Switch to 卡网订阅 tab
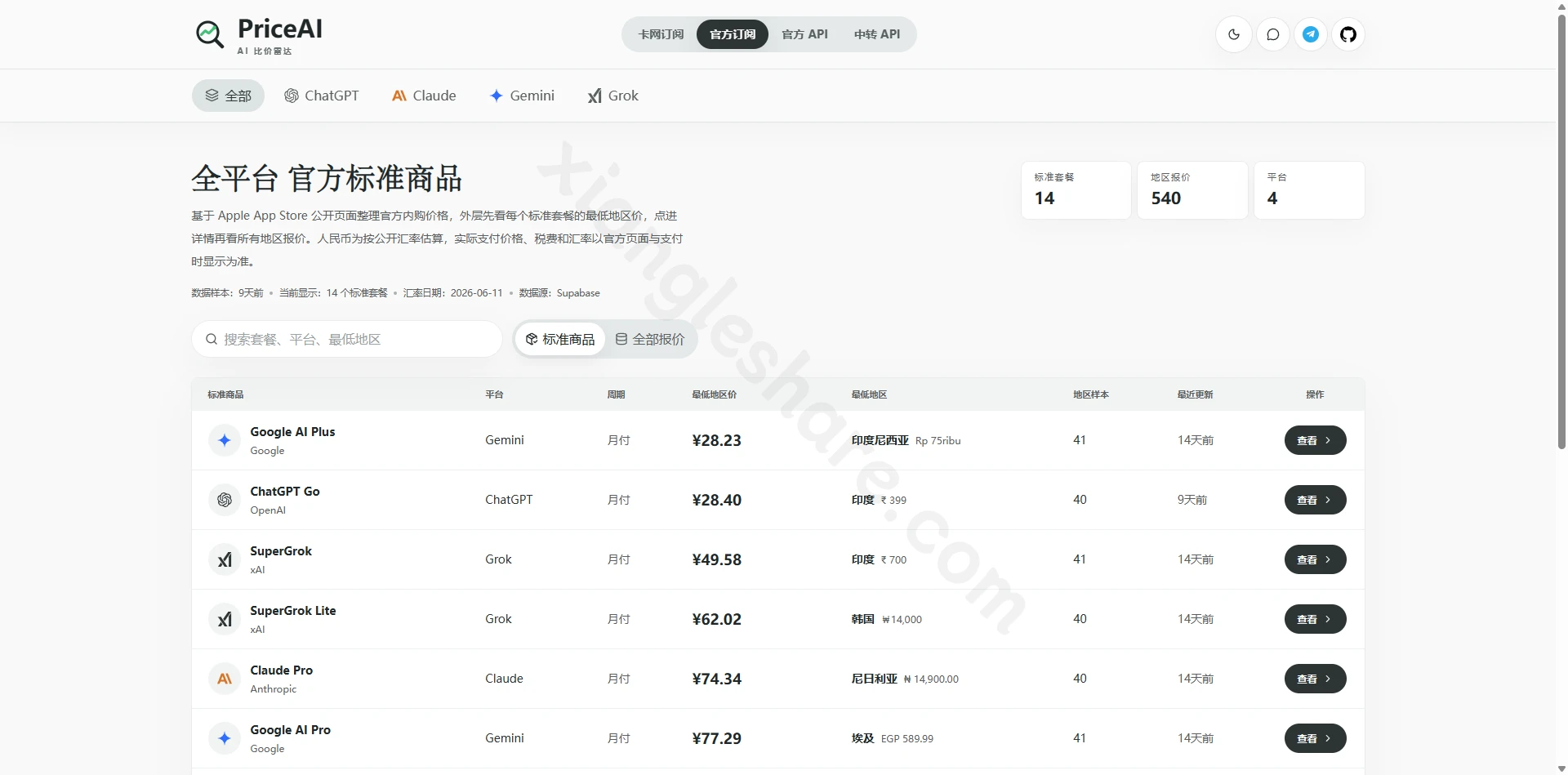Image resolution: width=1568 pixels, height=775 pixels. click(x=661, y=34)
